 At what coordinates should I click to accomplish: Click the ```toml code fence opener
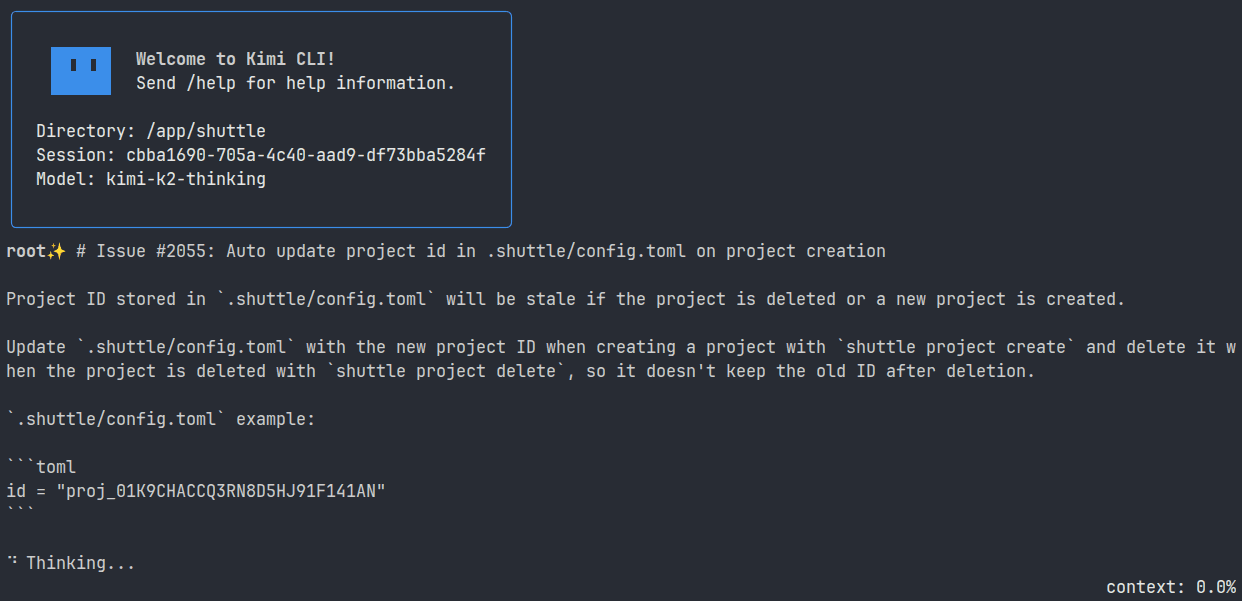point(41,467)
